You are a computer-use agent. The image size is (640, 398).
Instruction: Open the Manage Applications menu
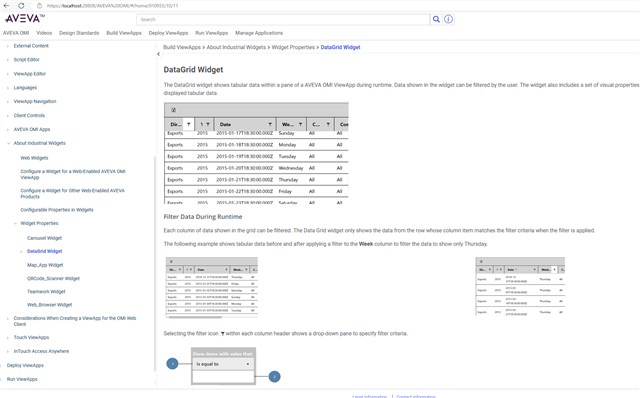(x=259, y=33)
